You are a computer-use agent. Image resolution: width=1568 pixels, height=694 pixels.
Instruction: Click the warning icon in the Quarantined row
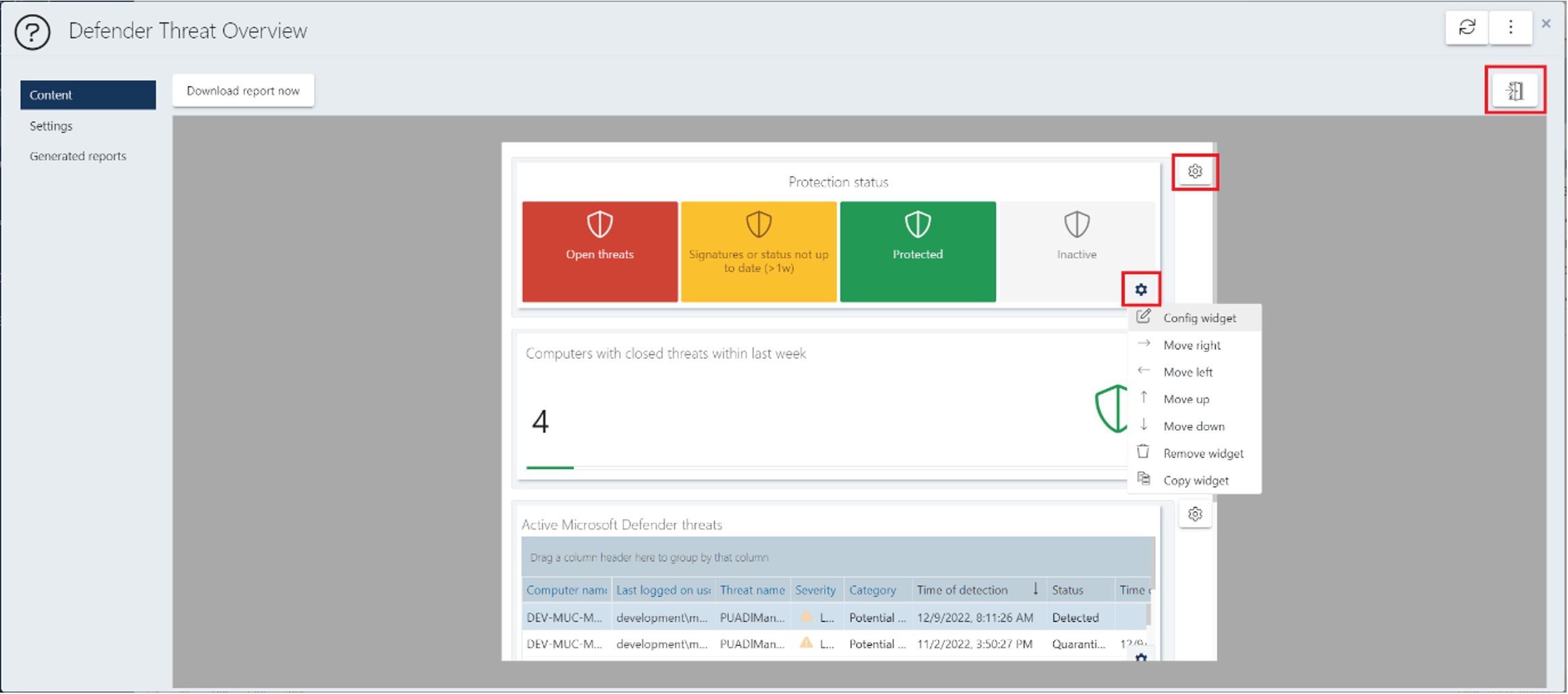(x=806, y=643)
